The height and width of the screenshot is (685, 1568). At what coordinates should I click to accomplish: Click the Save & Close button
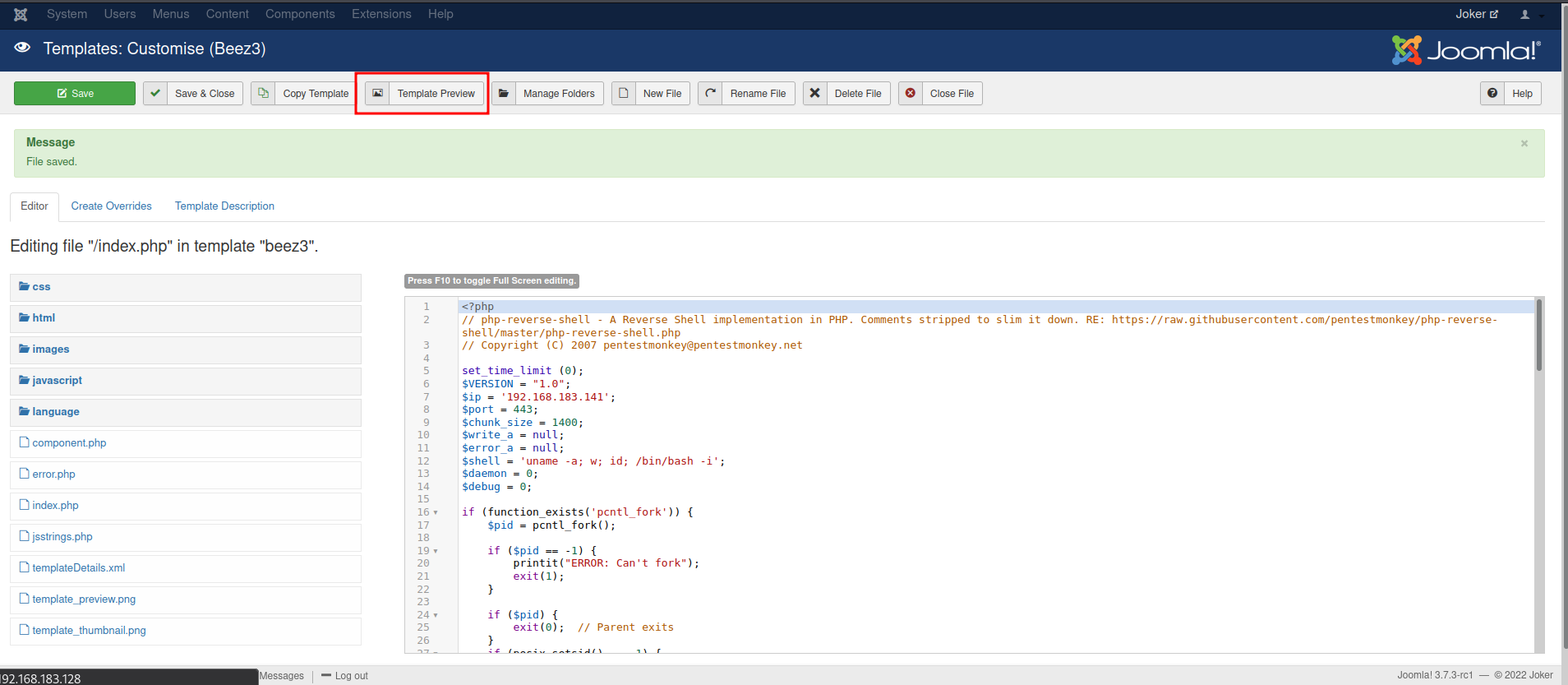tap(193, 93)
